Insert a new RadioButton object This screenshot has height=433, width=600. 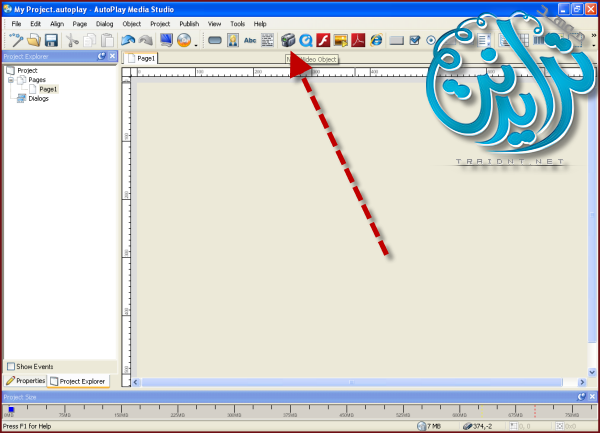[431, 40]
